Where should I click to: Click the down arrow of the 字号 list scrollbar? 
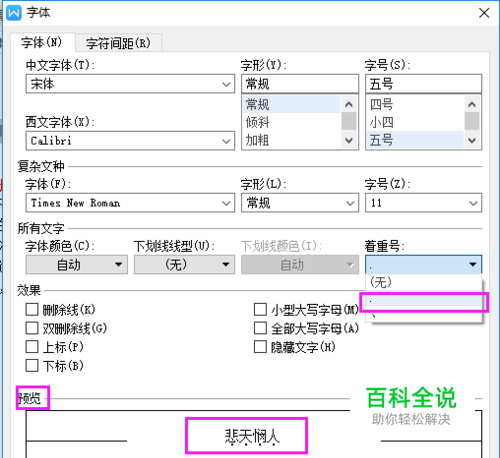point(472,140)
